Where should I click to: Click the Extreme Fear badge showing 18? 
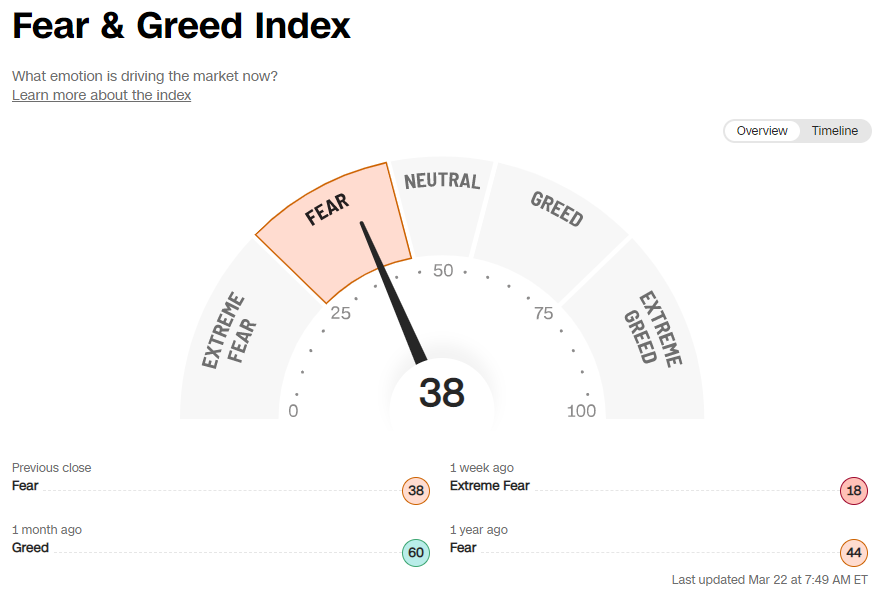(853, 491)
